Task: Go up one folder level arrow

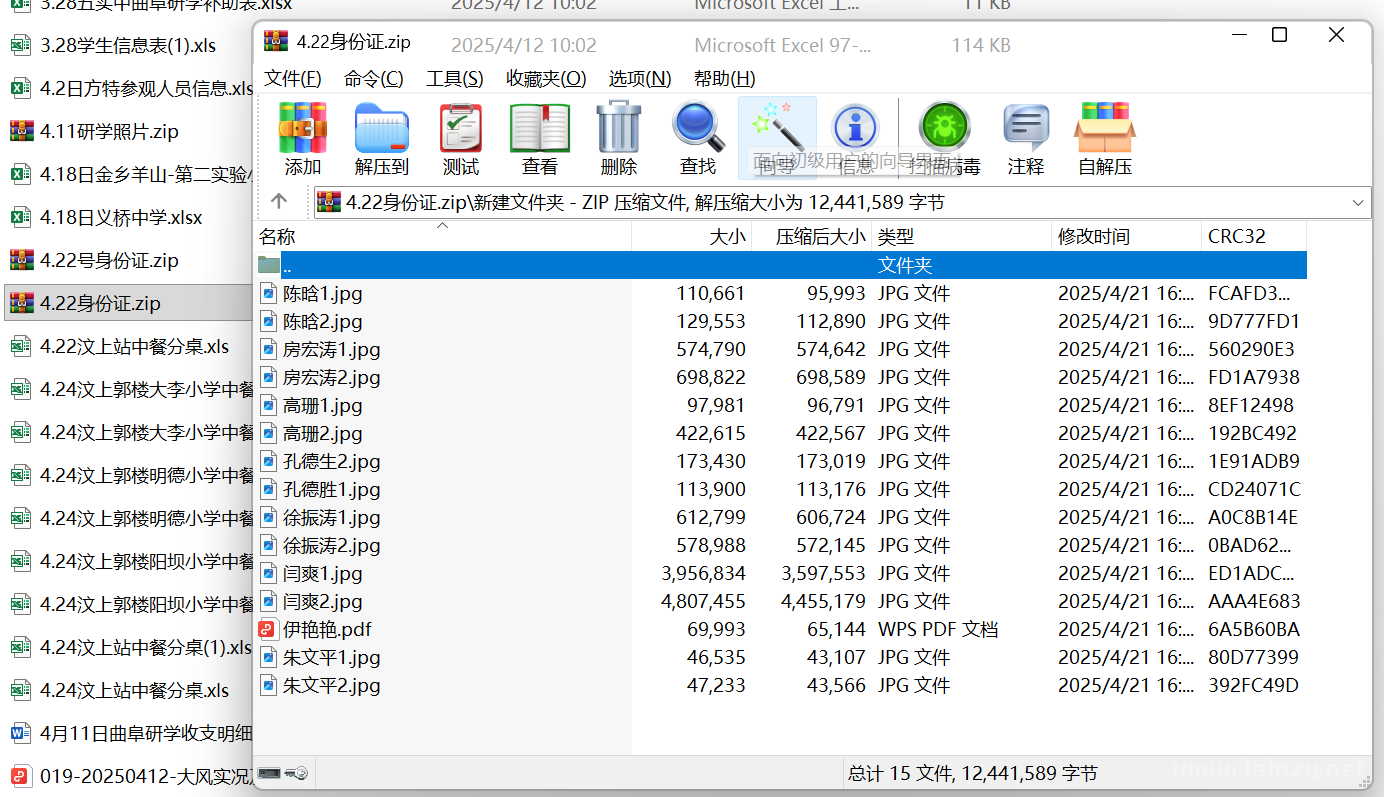Action: pos(279,202)
